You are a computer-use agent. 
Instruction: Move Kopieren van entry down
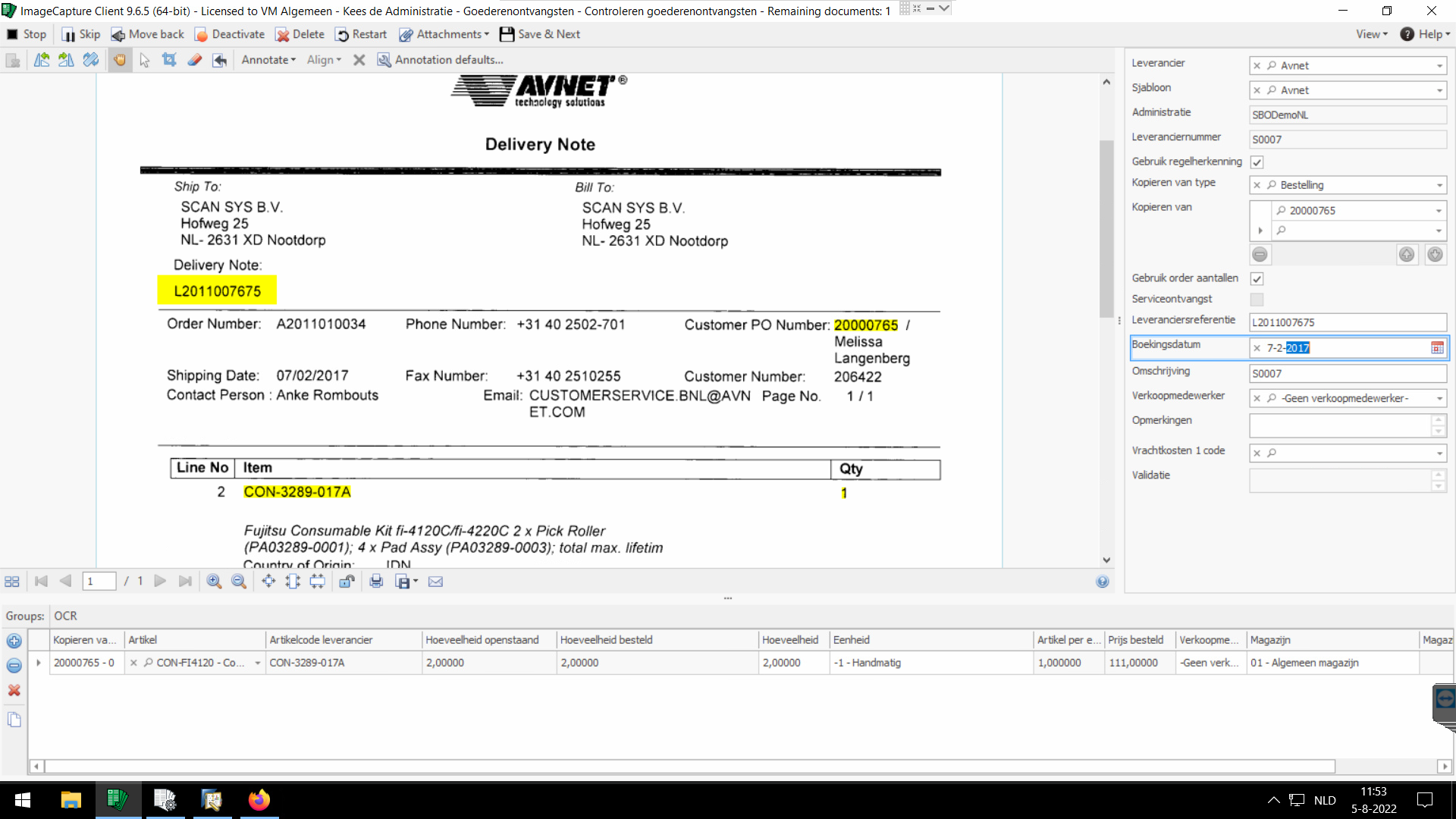[1435, 255]
